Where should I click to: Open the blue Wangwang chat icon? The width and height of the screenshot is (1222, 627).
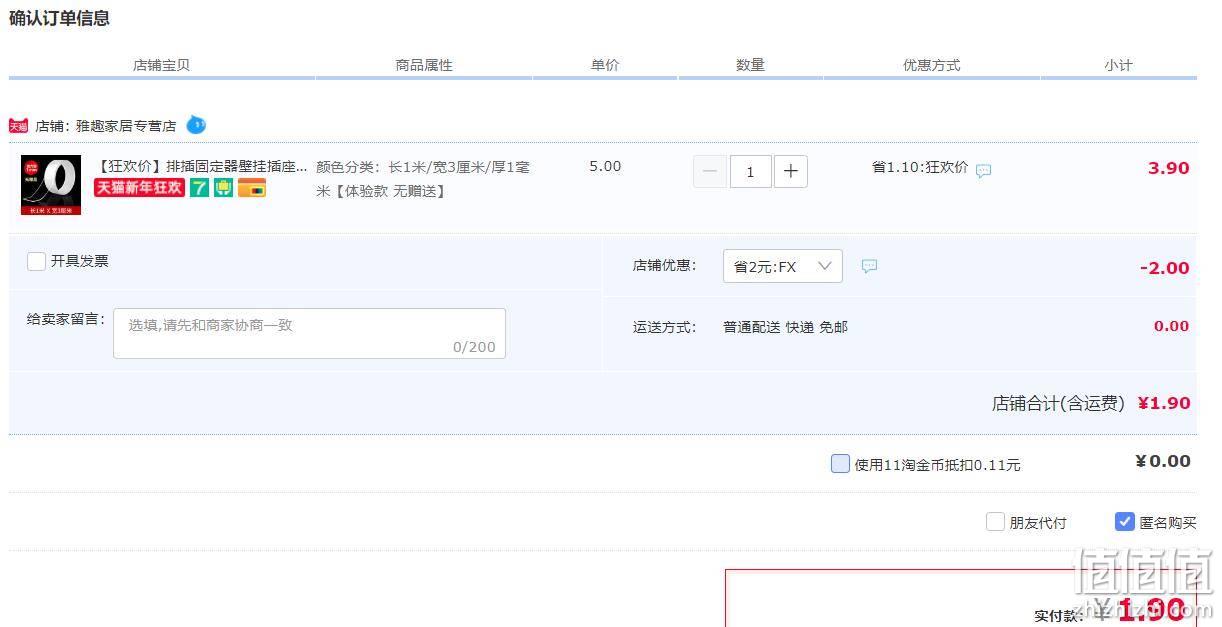click(x=196, y=125)
